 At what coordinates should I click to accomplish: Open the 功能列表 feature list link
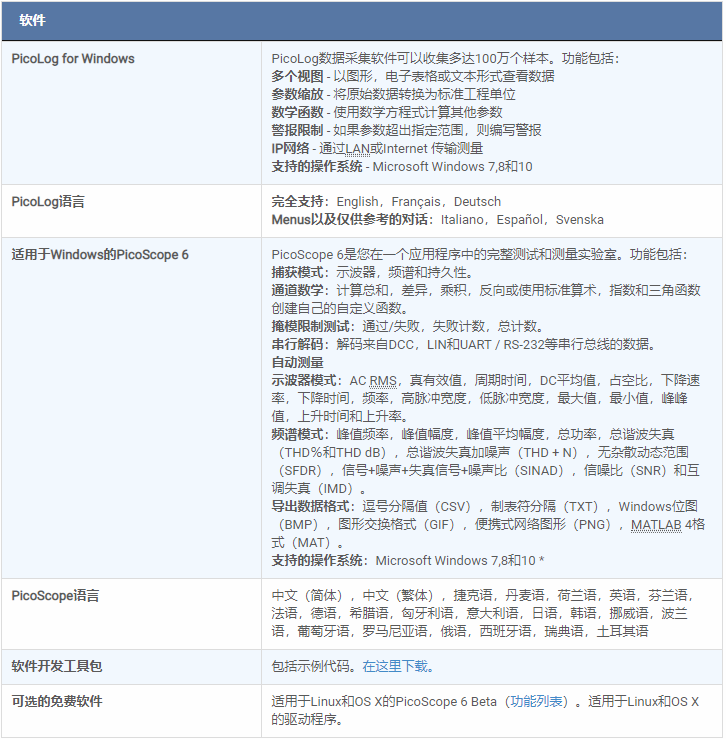coord(536,701)
